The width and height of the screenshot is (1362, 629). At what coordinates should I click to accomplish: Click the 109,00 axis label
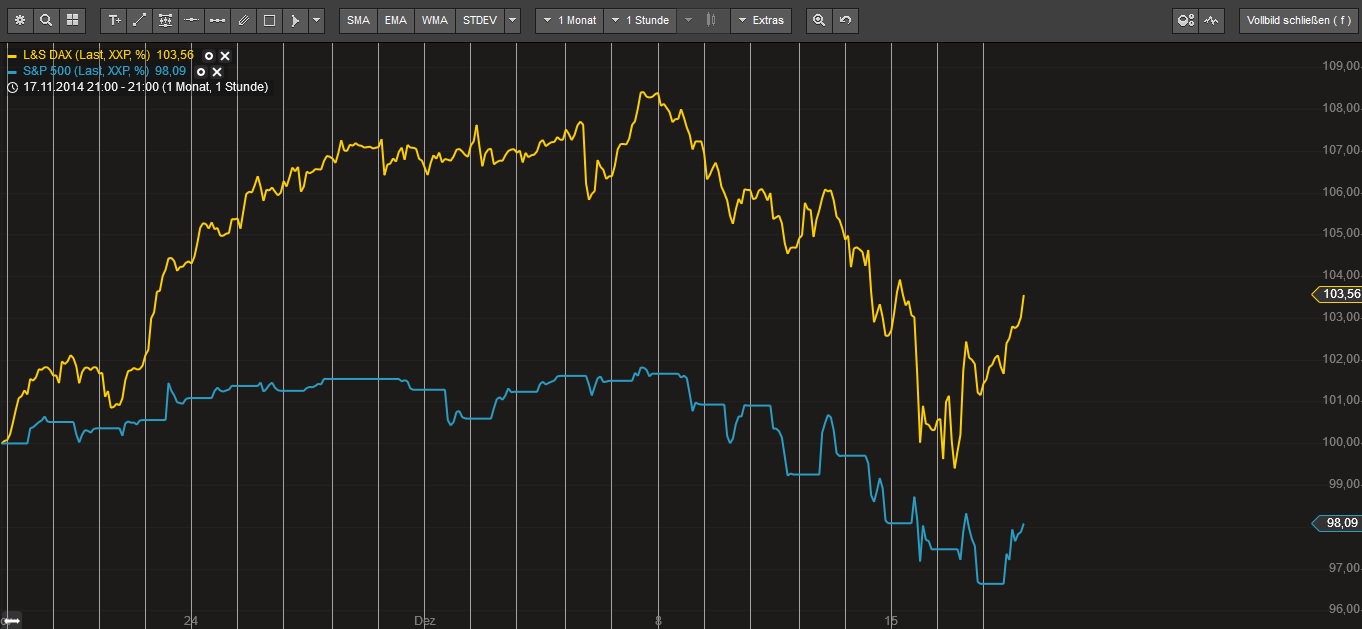tap(1340, 66)
